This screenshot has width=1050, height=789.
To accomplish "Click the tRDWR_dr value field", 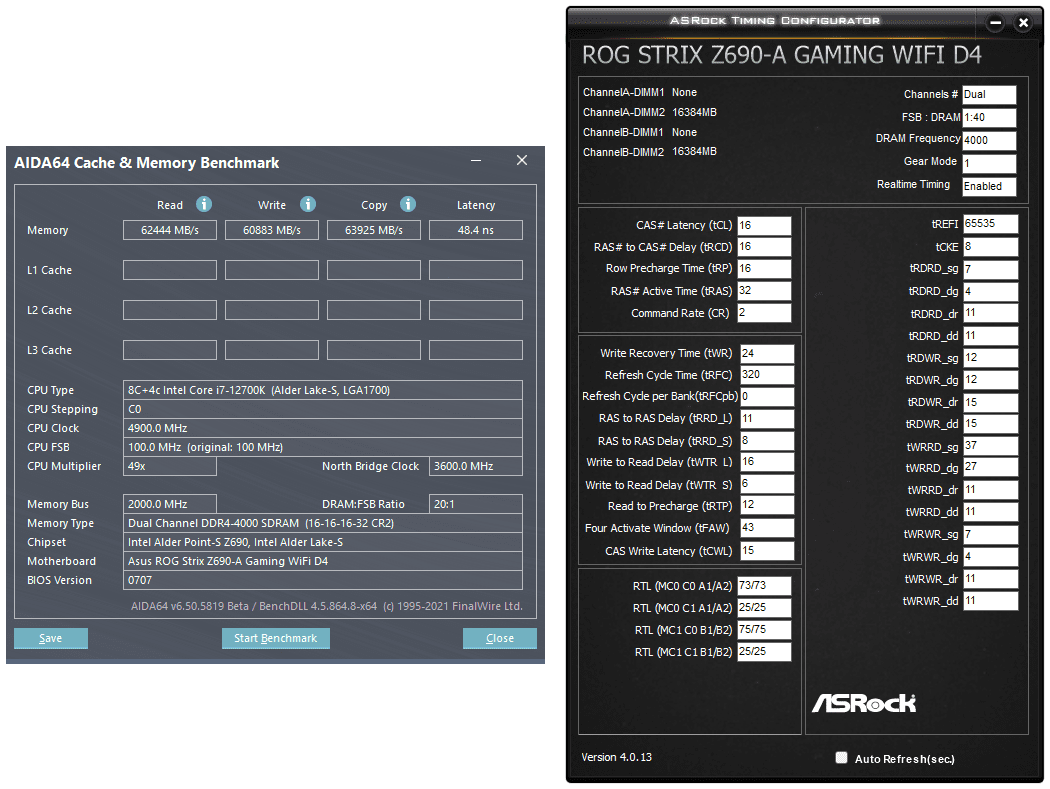I will coord(991,403).
